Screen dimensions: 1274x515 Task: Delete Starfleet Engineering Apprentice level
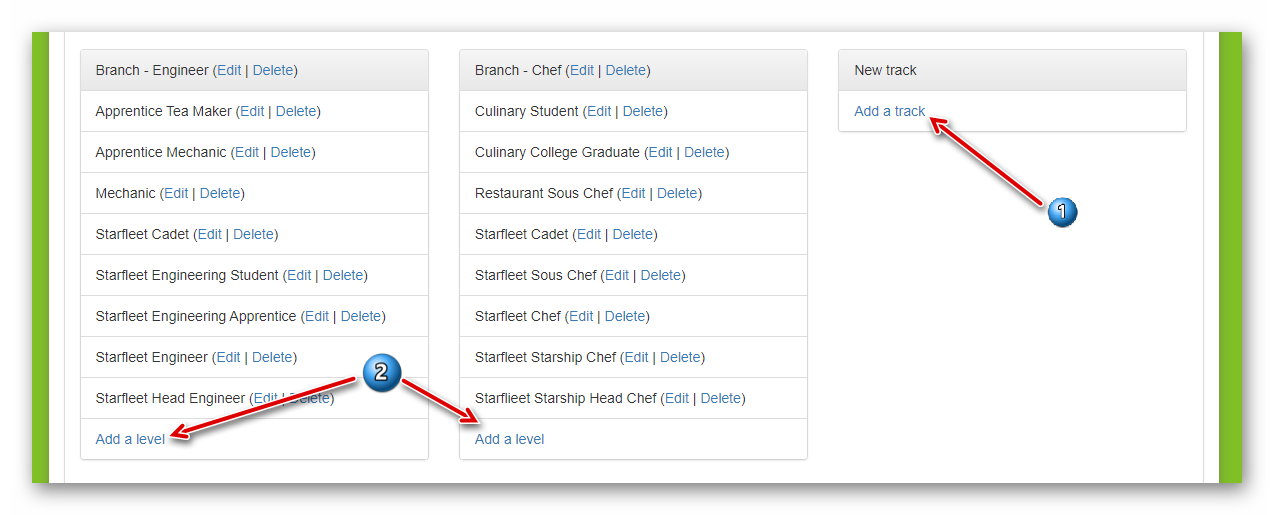pos(361,316)
